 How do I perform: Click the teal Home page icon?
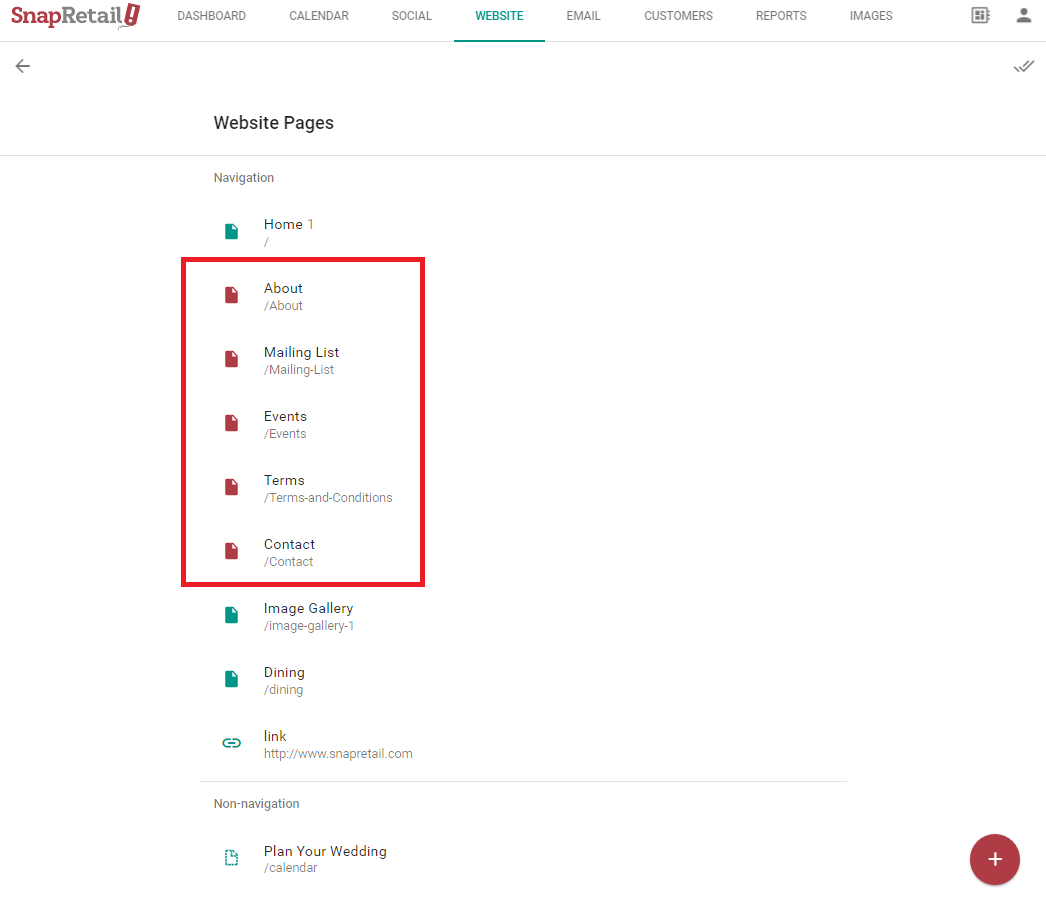click(x=231, y=232)
